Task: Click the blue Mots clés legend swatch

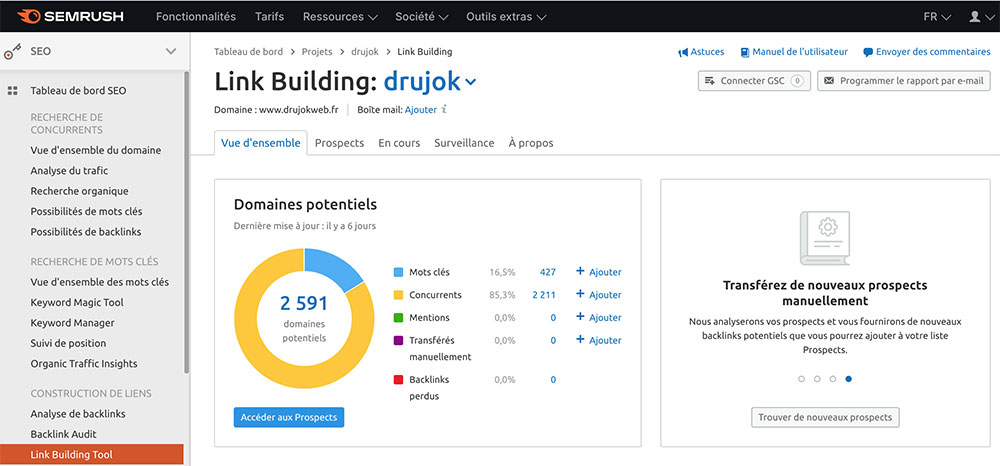Action: [399, 272]
